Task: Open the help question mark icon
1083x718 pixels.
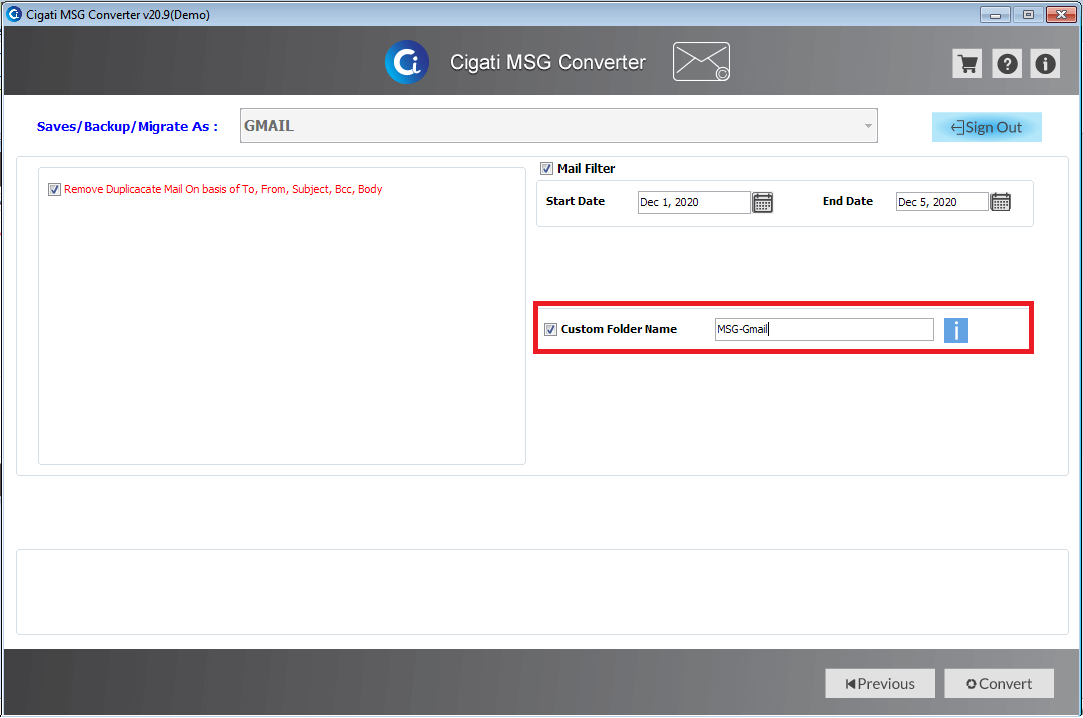Action: tap(1007, 64)
